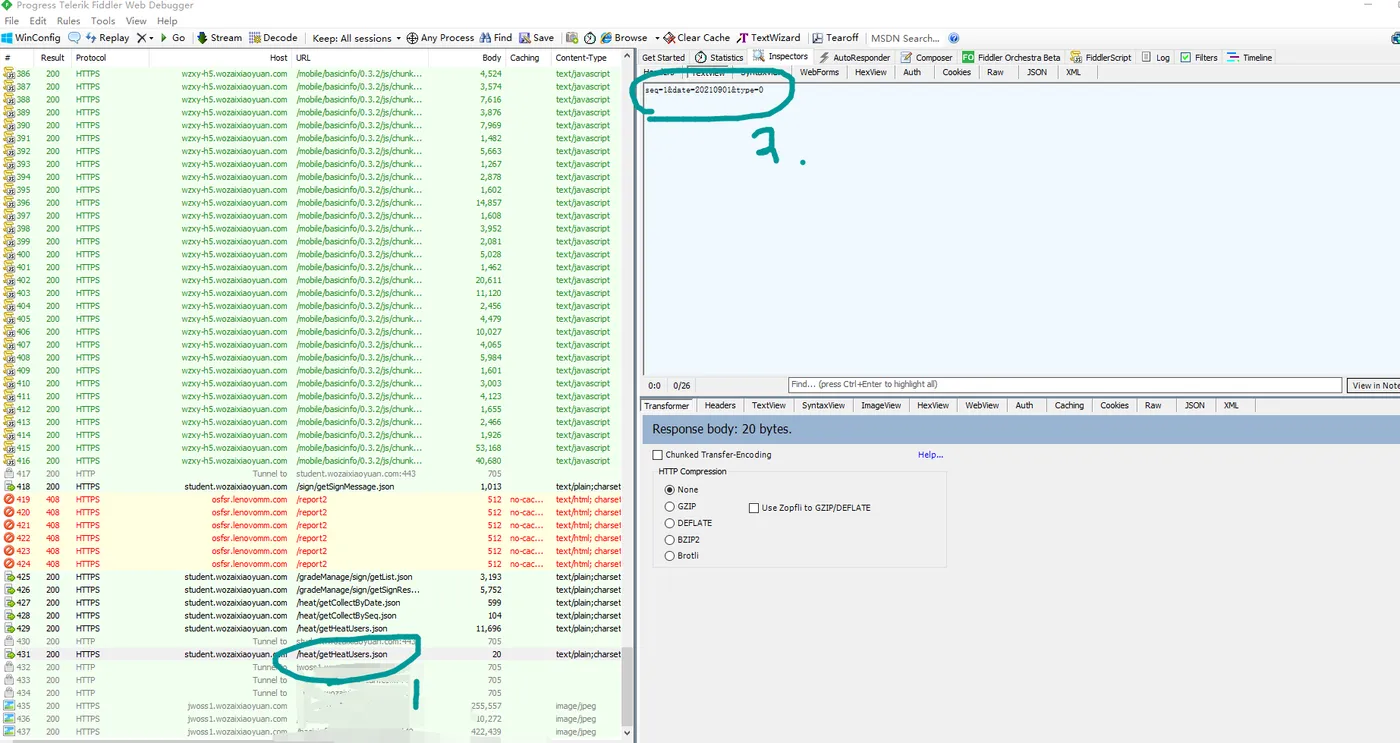1400x743 pixels.
Task: Click the timer clock toolbar icon
Action: point(589,38)
